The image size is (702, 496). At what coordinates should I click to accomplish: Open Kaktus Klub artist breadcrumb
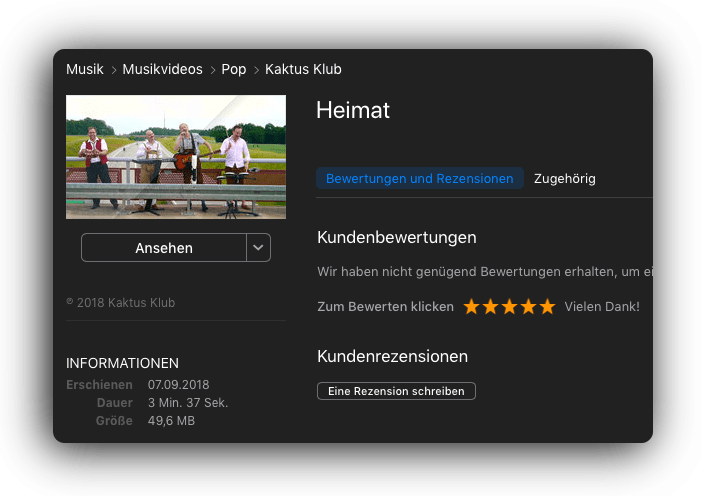point(303,69)
